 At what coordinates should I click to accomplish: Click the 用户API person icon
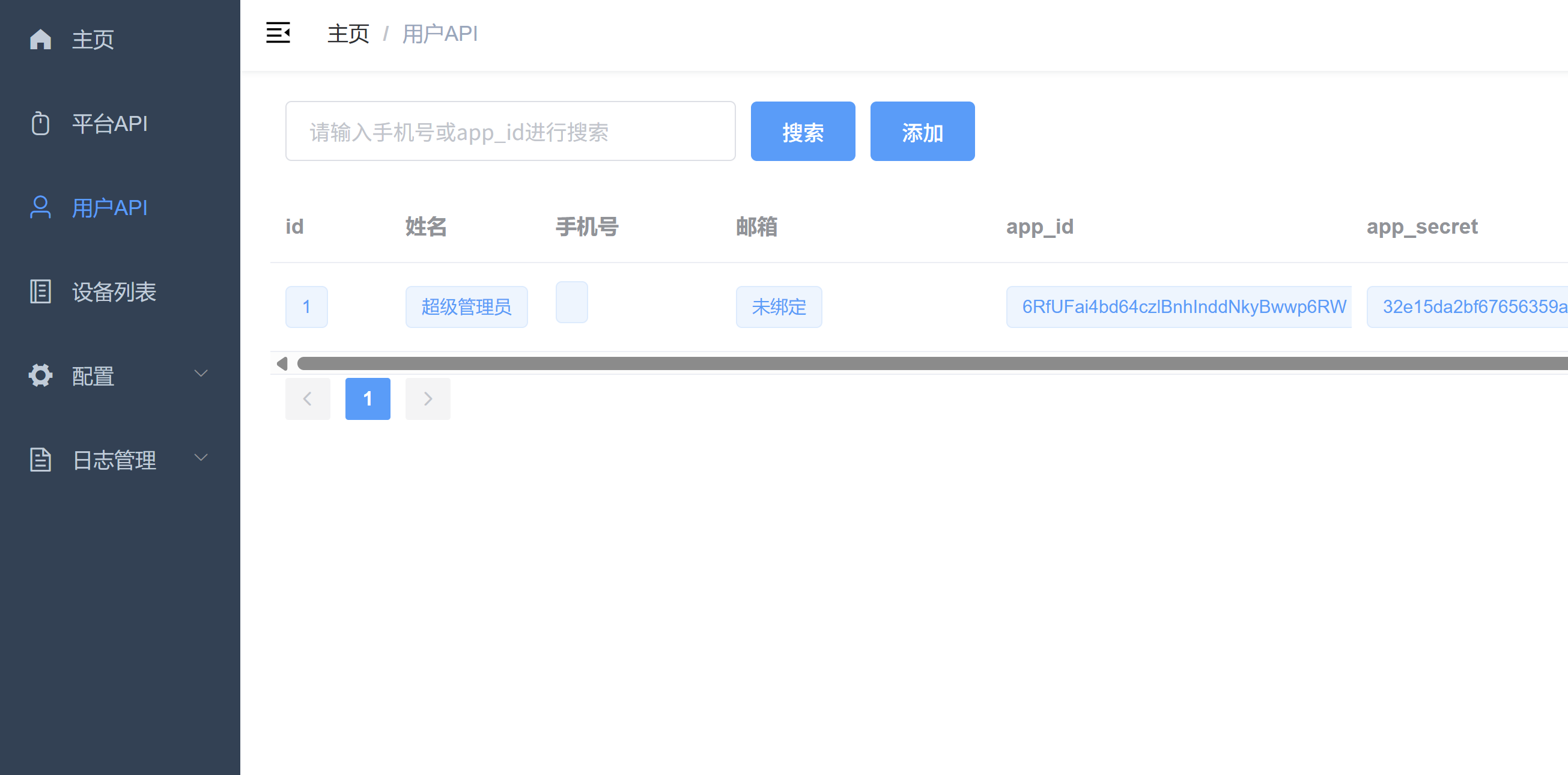pyautogui.click(x=40, y=208)
